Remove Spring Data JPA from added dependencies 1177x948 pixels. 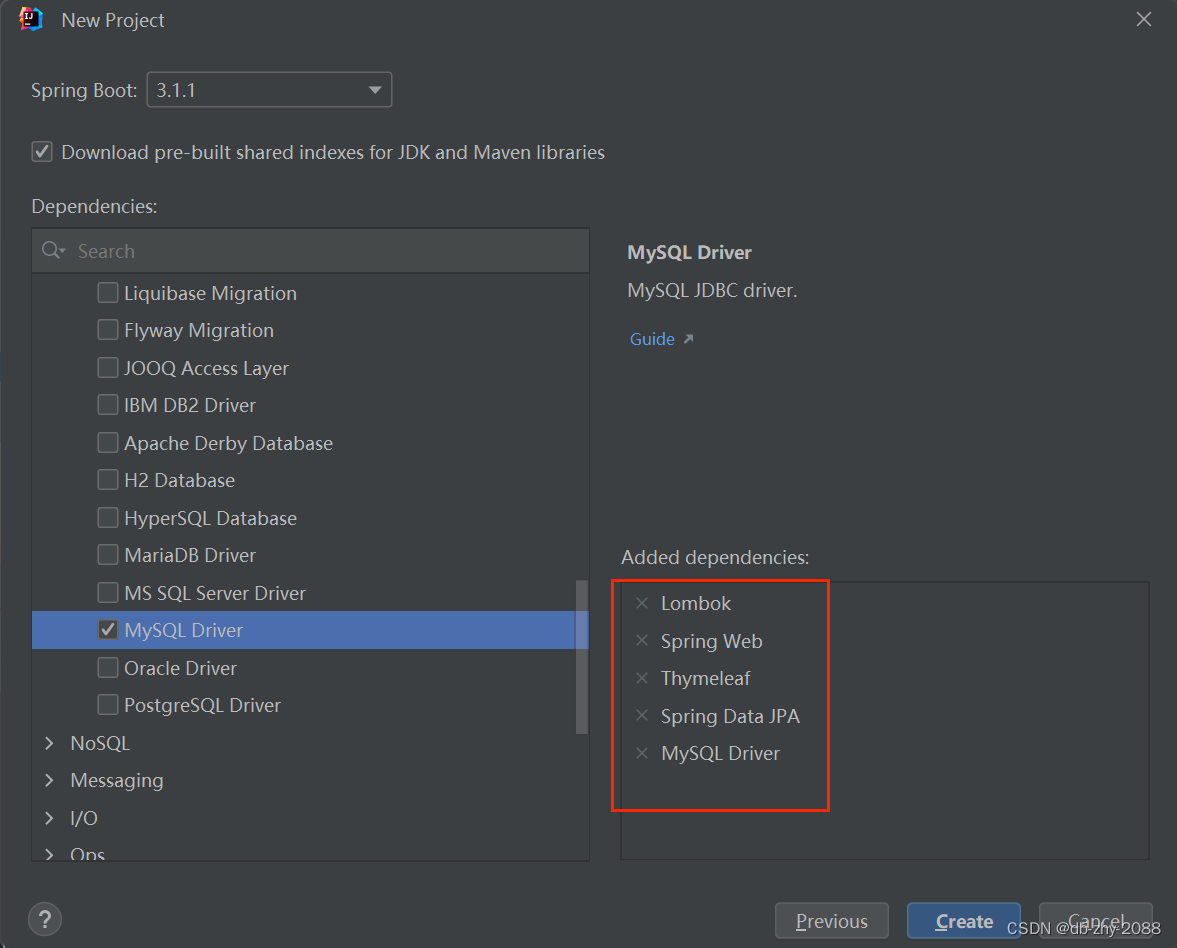[641, 715]
